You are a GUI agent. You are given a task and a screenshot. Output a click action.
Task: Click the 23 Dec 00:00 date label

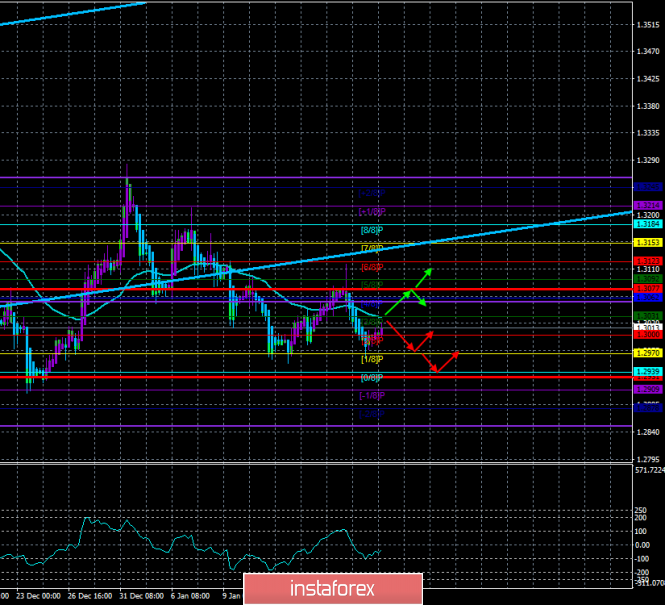(x=39, y=596)
